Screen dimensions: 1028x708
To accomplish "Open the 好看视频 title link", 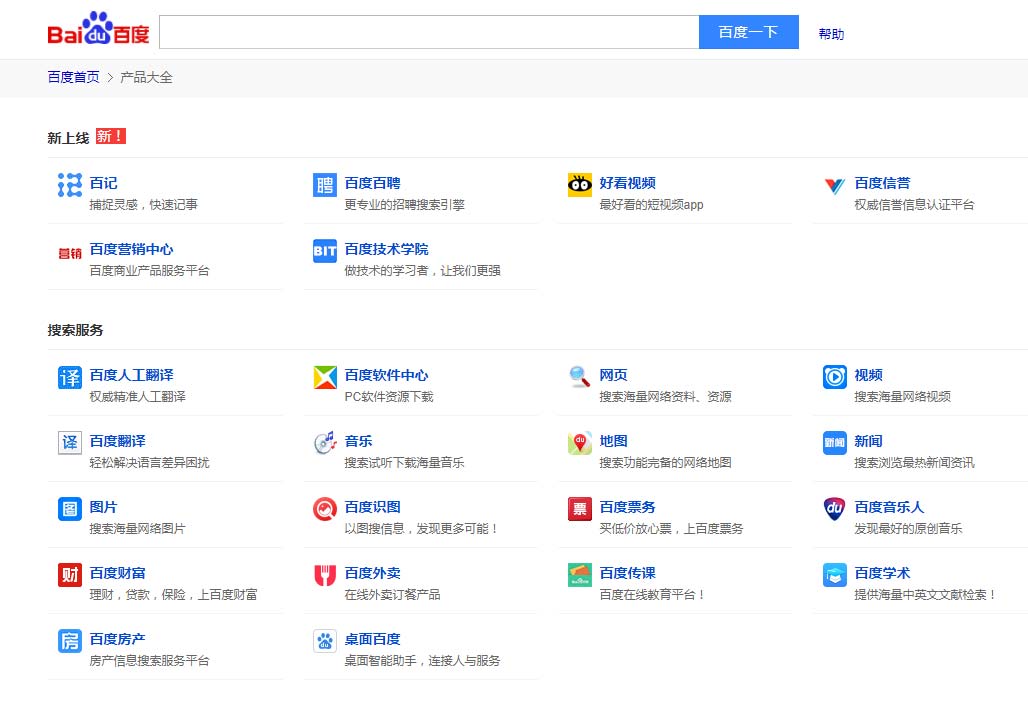I will click(x=627, y=183).
